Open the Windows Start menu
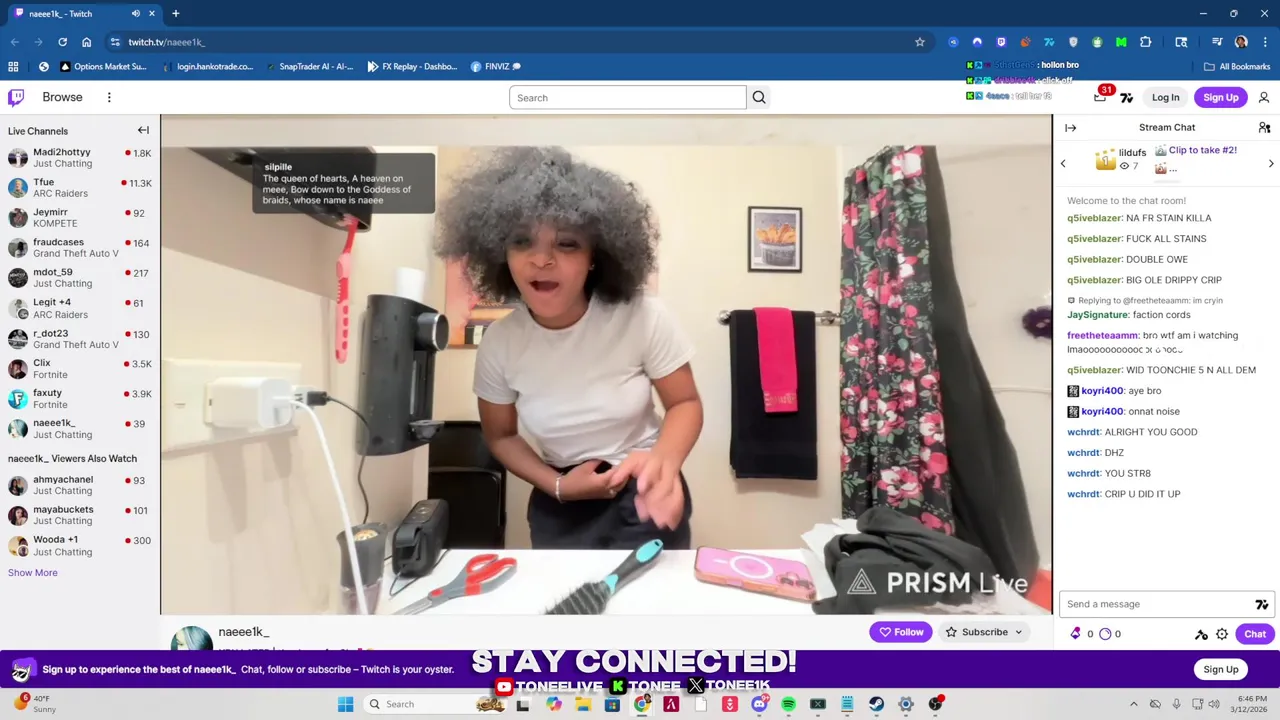 [345, 704]
